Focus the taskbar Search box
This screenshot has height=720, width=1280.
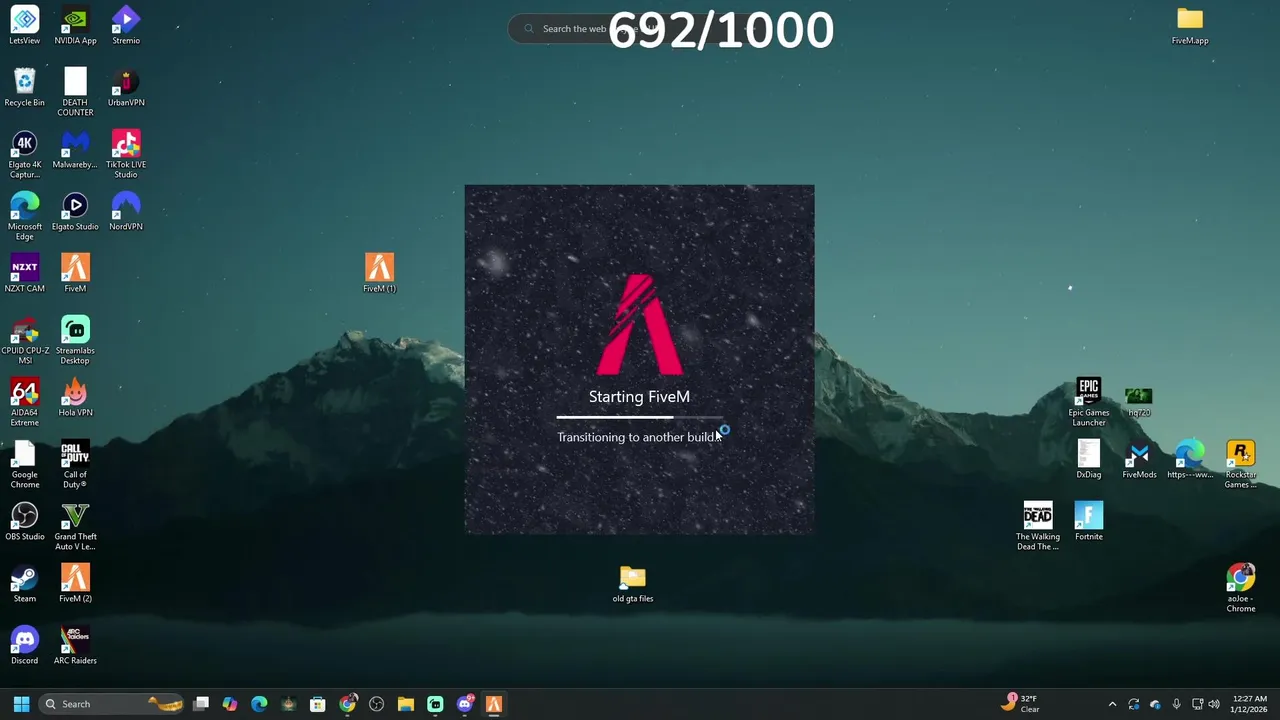click(111, 704)
